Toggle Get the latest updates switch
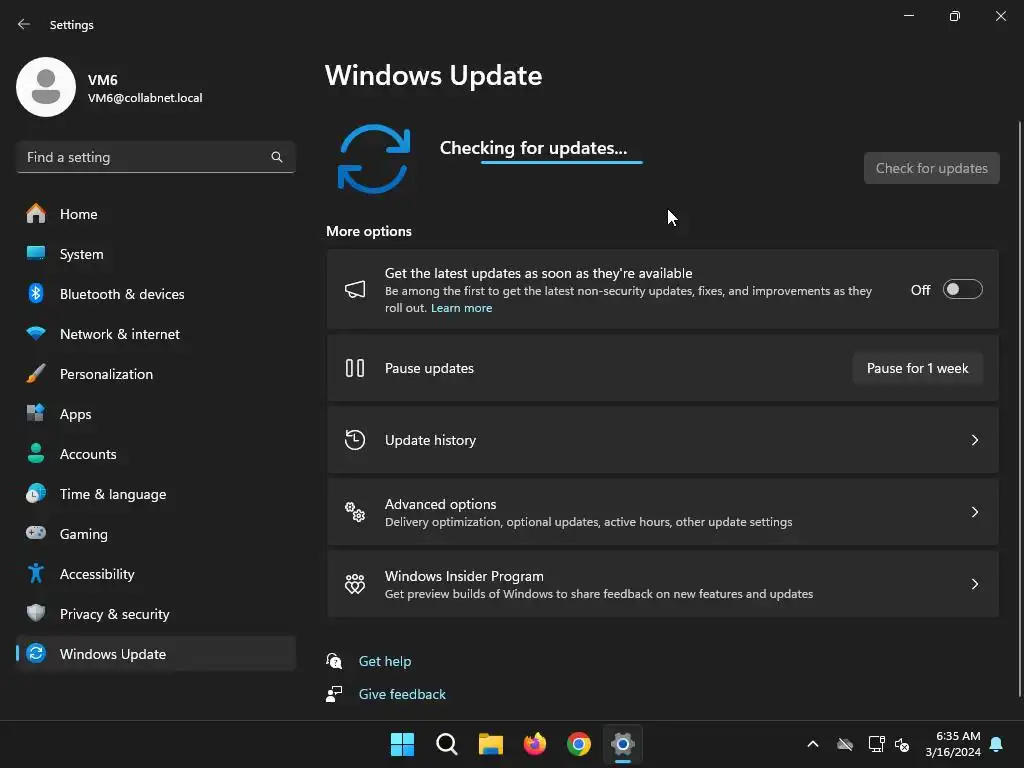This screenshot has width=1024, height=768. [x=963, y=289]
